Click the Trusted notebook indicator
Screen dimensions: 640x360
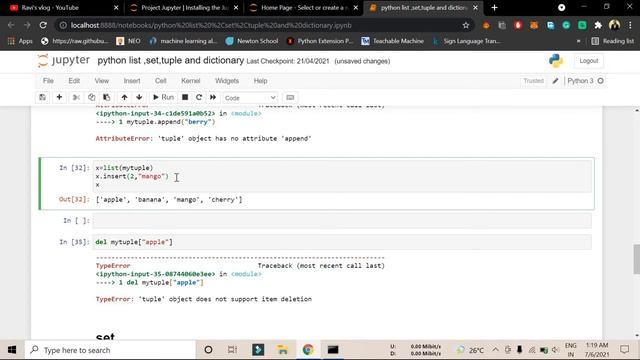coord(533,81)
